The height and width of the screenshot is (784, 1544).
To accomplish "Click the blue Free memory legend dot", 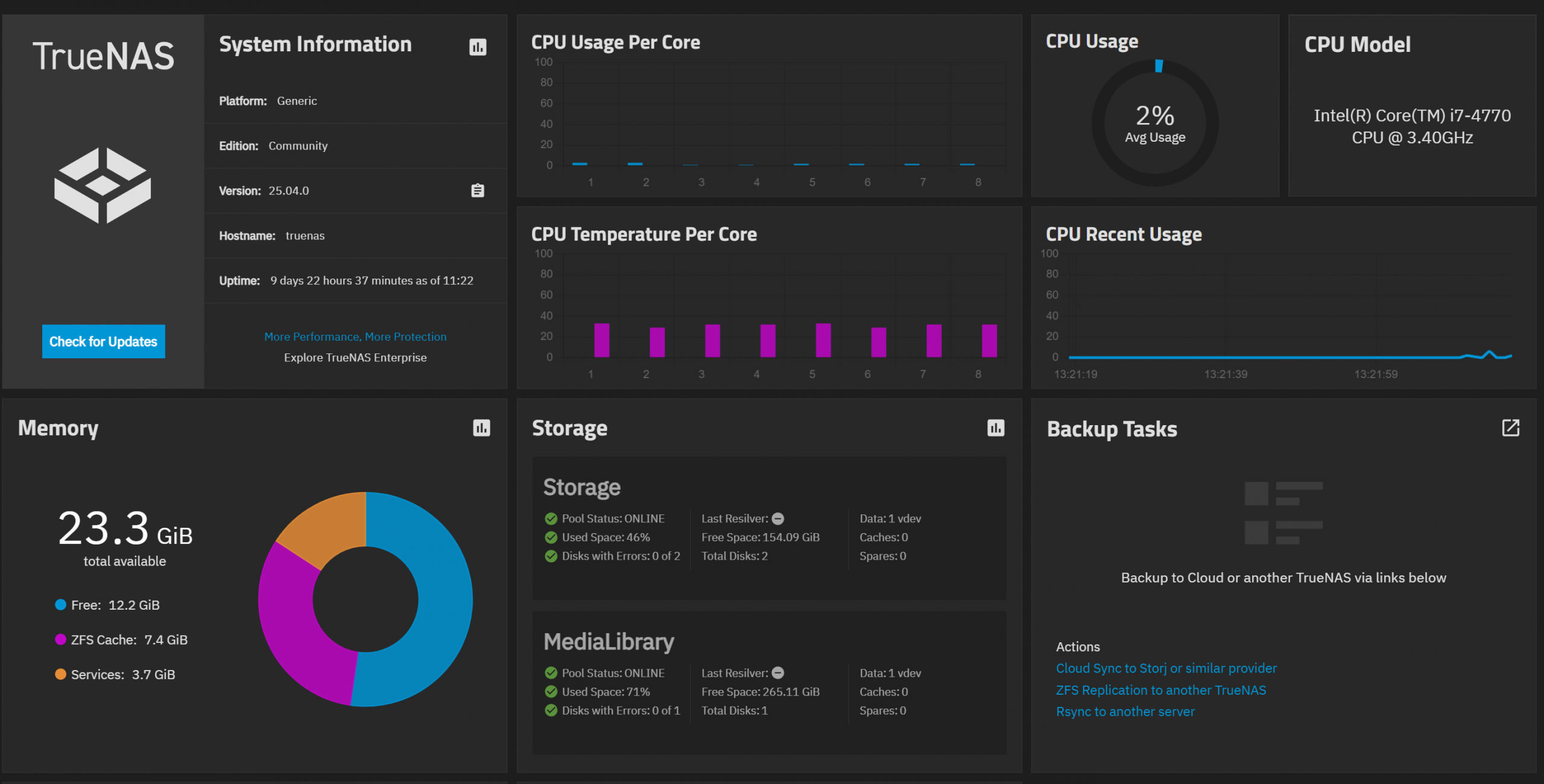I will [x=60, y=605].
